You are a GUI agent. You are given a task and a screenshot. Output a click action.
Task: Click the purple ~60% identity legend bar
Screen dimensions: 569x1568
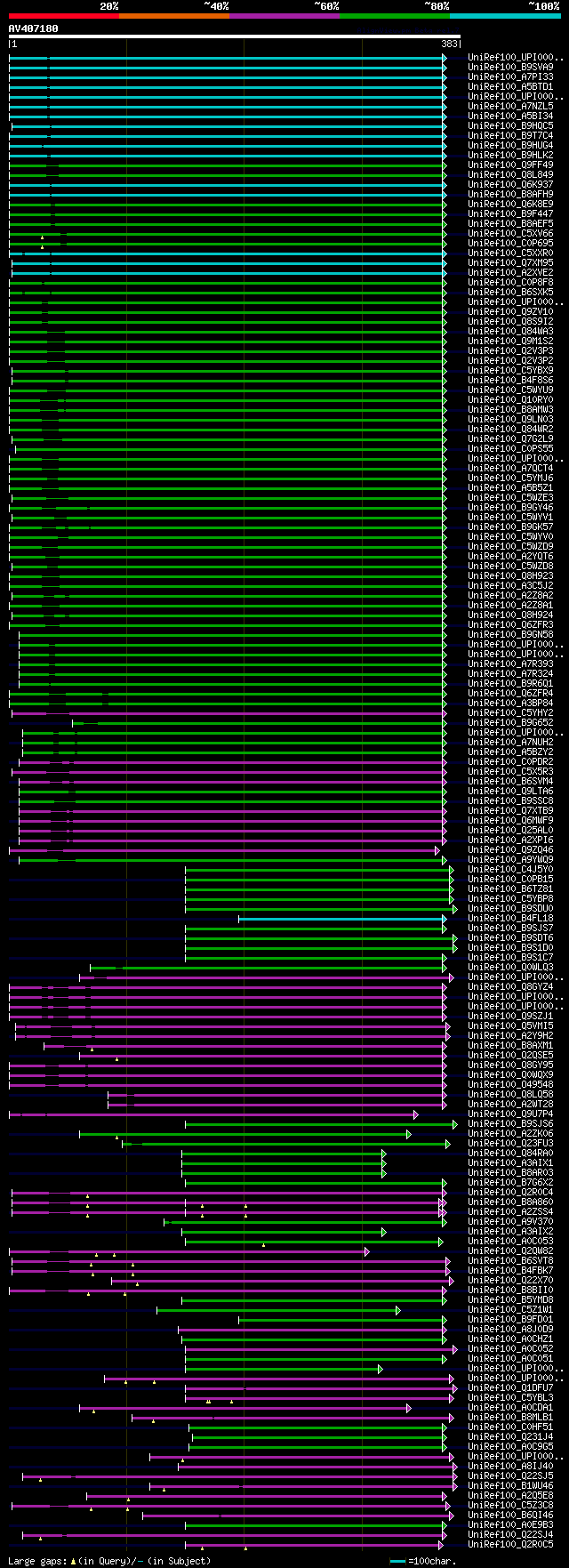click(284, 15)
